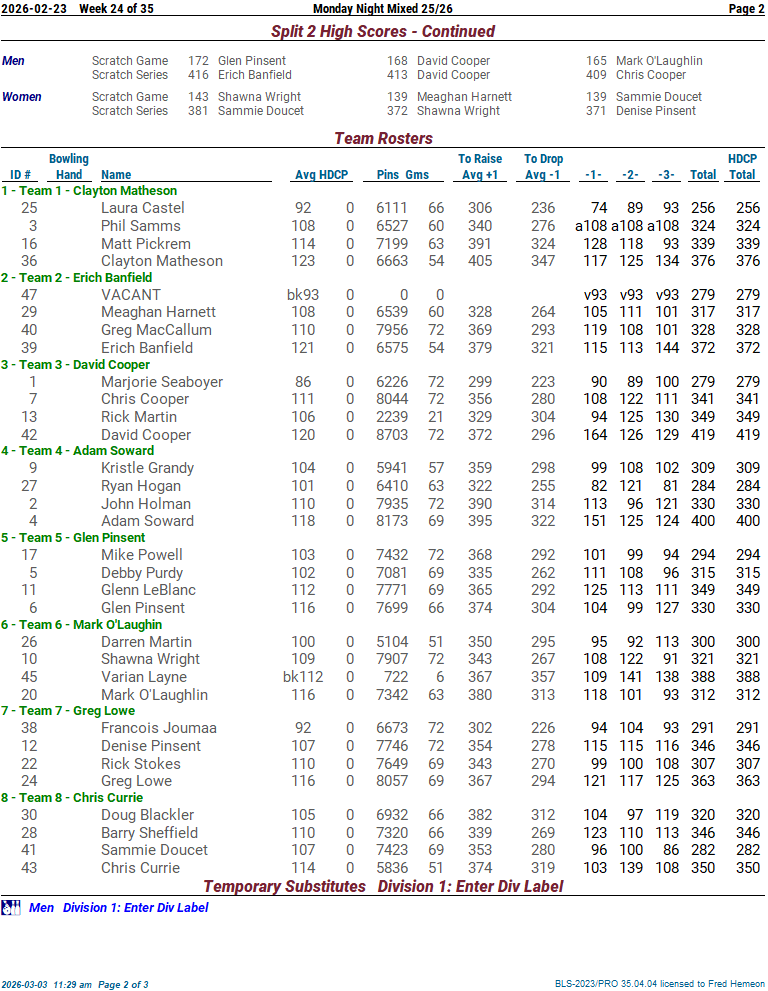The width and height of the screenshot is (768, 991).
Task: Click player name Varian Layne
Action: tap(144, 677)
